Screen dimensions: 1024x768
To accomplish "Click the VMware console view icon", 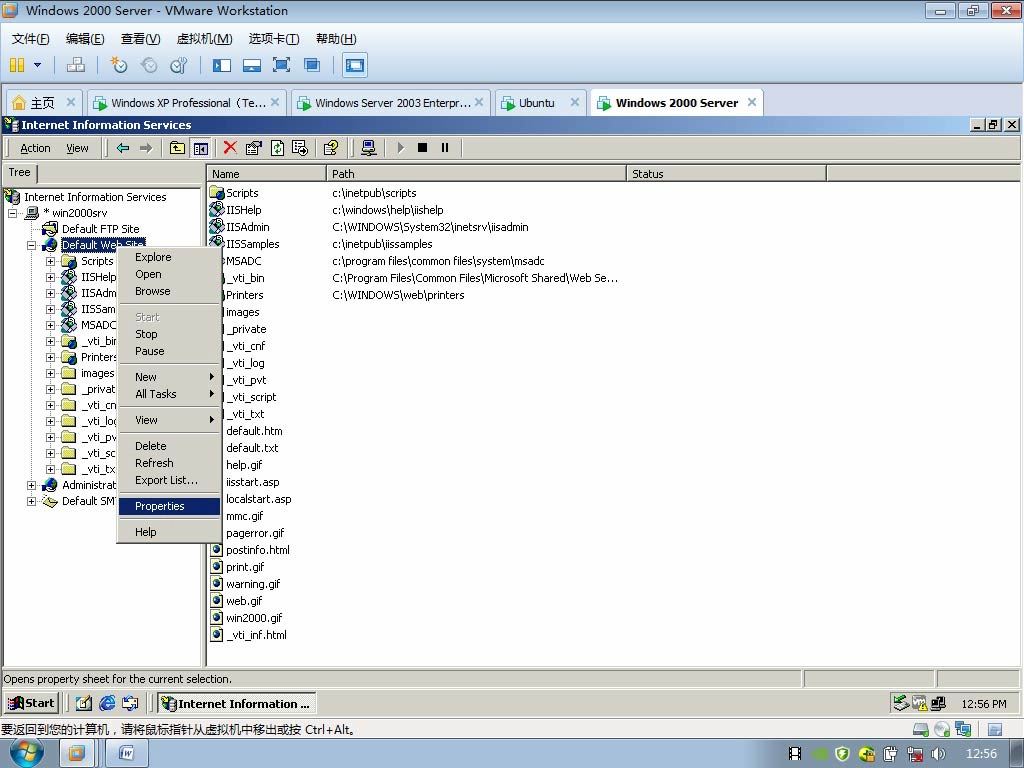I will point(355,65).
